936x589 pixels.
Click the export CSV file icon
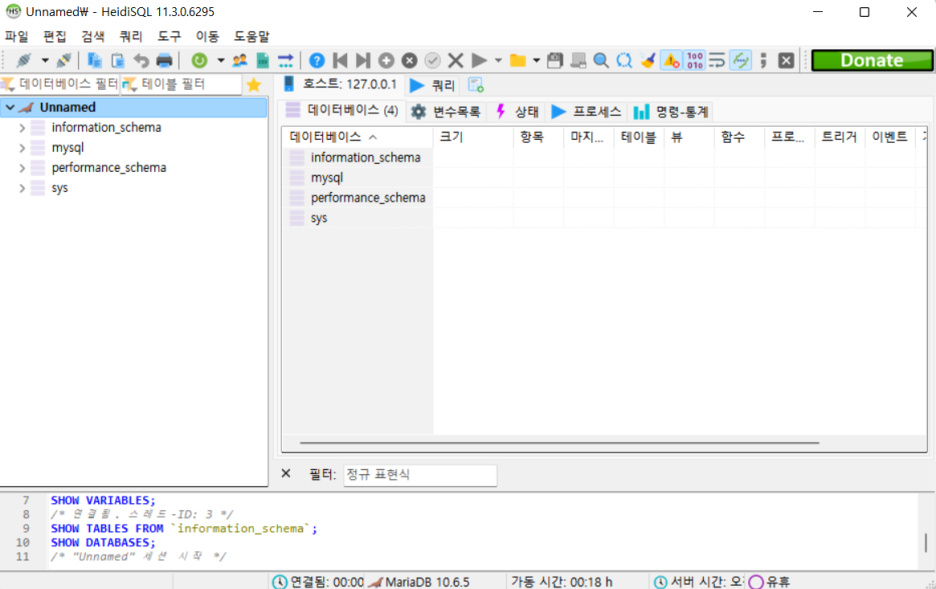(x=263, y=60)
